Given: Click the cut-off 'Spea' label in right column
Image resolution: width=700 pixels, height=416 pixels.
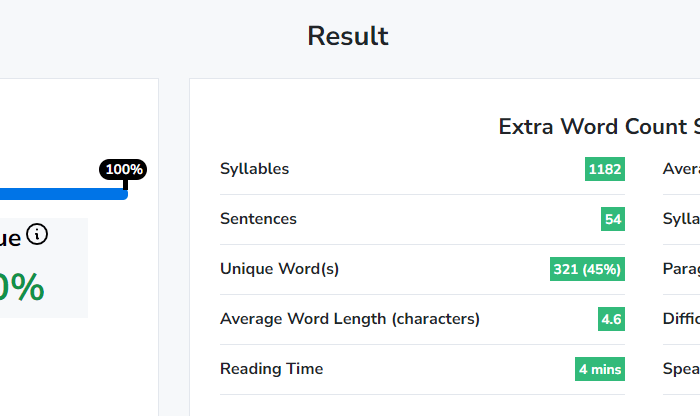Looking at the screenshot, I should (x=681, y=369).
